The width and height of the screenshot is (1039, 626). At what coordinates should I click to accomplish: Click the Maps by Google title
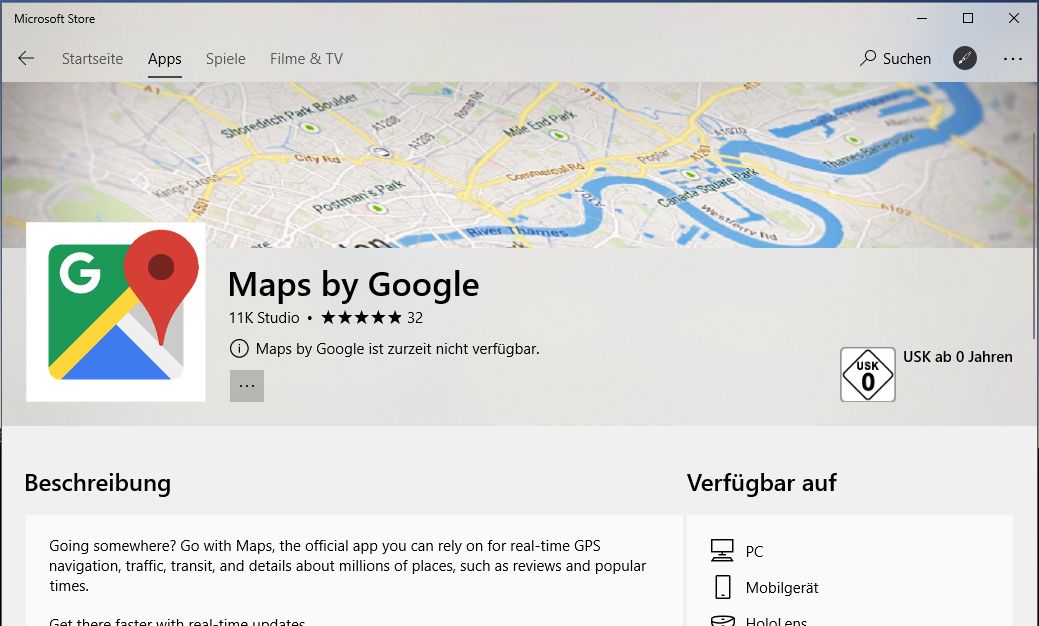click(x=354, y=285)
